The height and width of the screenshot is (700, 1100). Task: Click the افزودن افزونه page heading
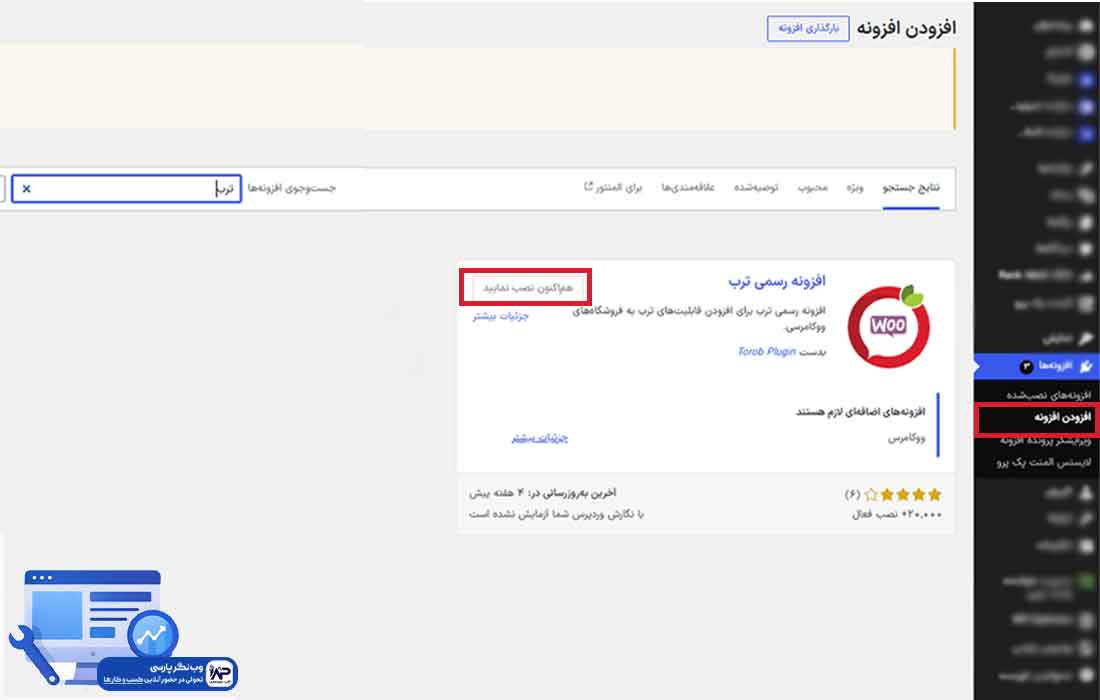(906, 28)
